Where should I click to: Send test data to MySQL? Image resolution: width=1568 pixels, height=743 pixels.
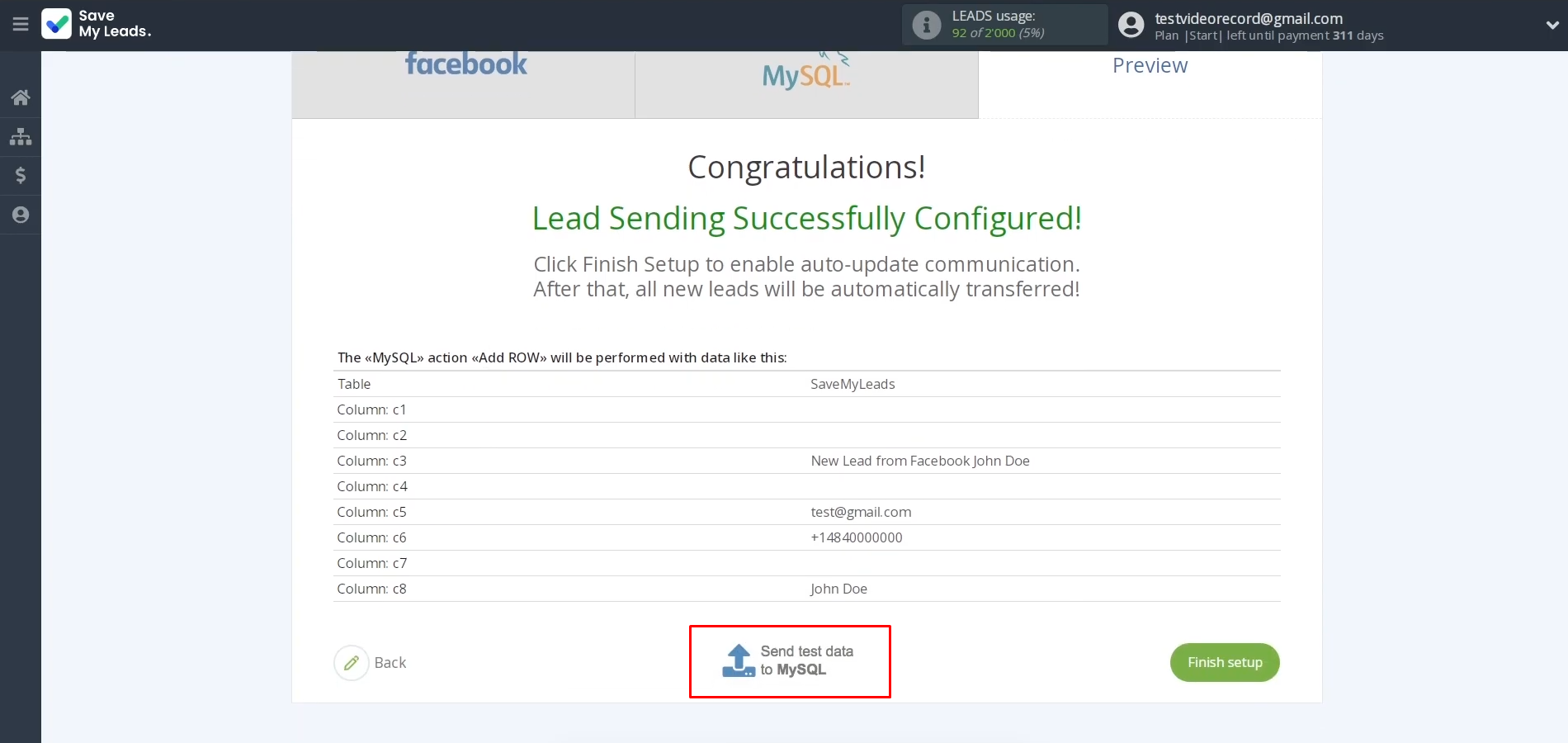click(790, 661)
